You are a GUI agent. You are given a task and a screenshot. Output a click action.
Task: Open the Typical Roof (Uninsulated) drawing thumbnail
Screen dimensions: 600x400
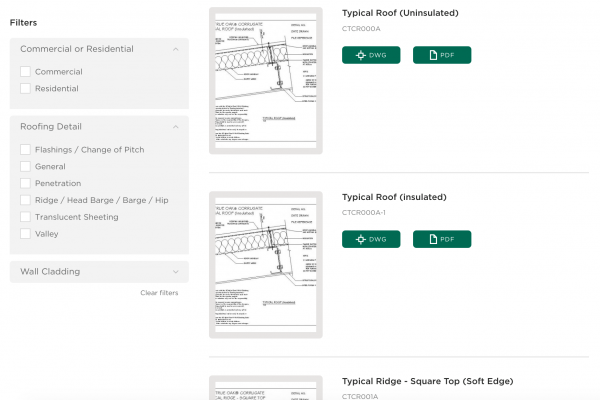266,81
